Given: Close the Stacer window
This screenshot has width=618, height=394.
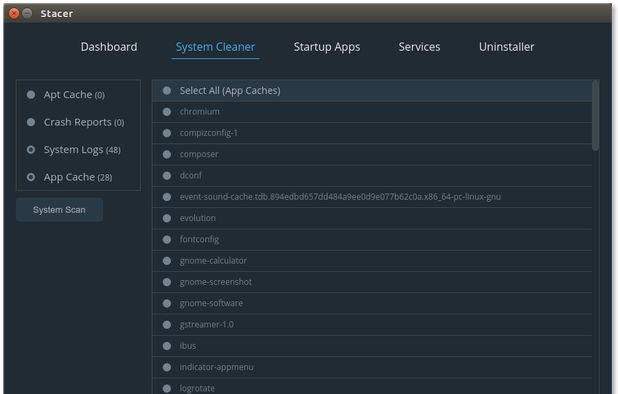Looking at the screenshot, I should pos(14,13).
